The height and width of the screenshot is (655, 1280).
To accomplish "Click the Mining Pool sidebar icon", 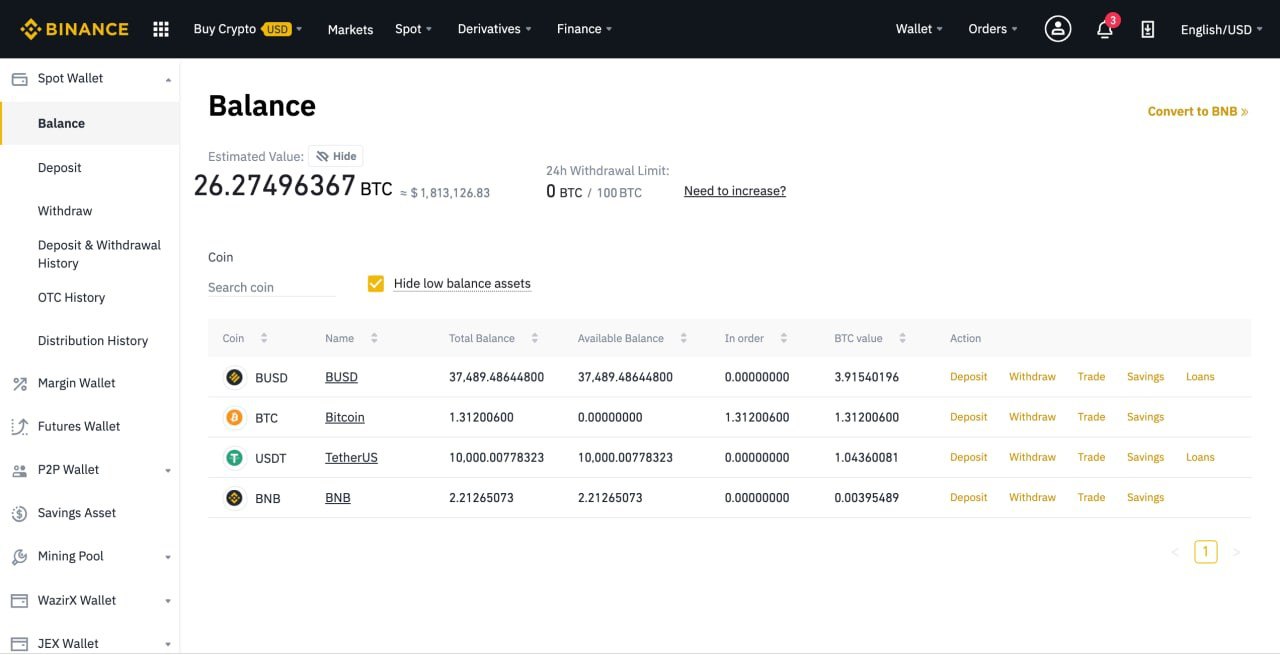I will (19, 556).
